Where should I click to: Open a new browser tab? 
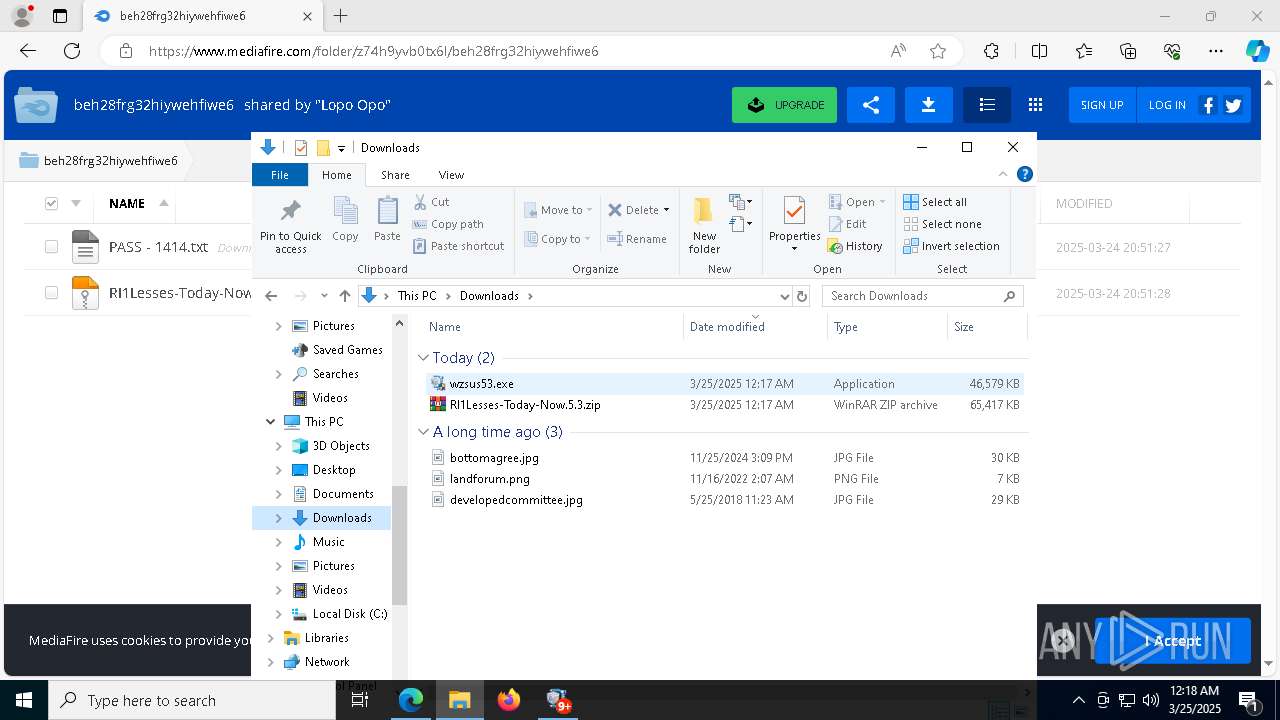pyautogui.click(x=341, y=16)
